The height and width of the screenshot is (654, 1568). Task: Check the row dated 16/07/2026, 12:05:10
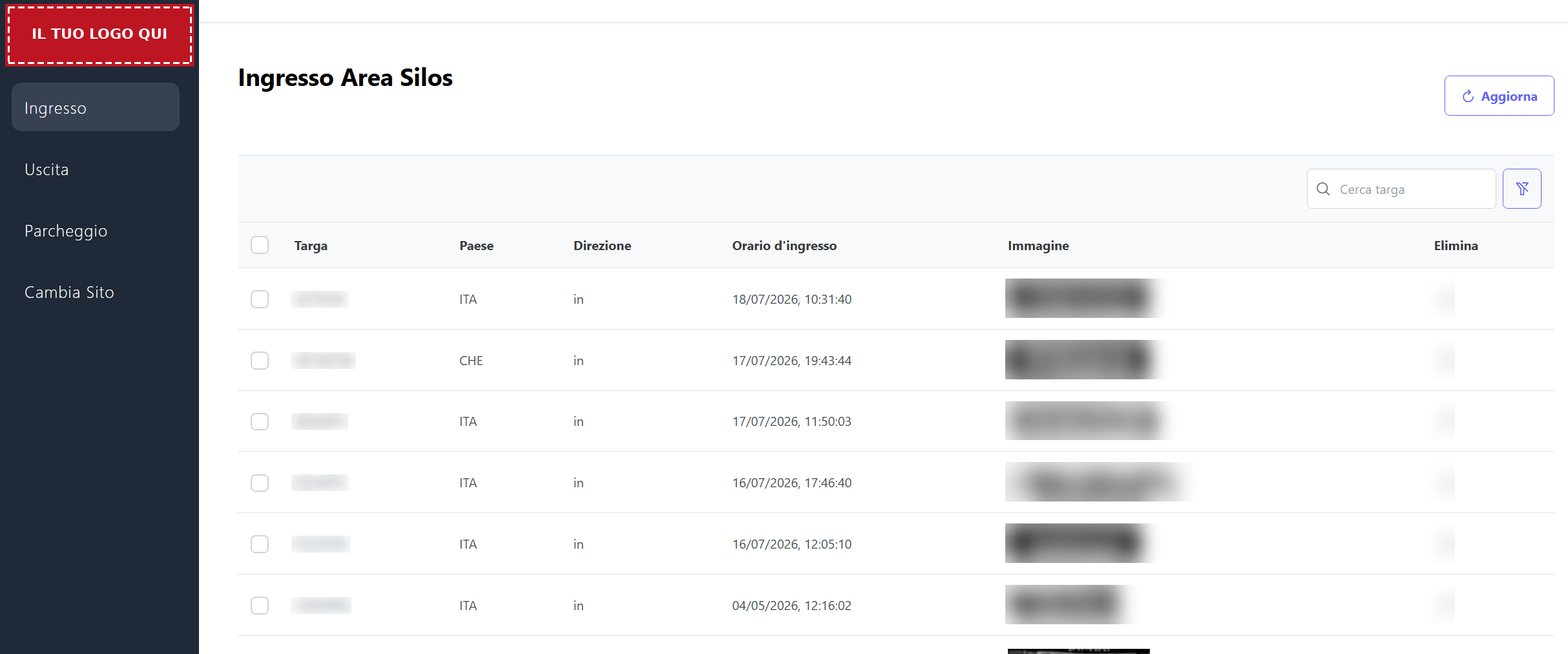coord(260,544)
